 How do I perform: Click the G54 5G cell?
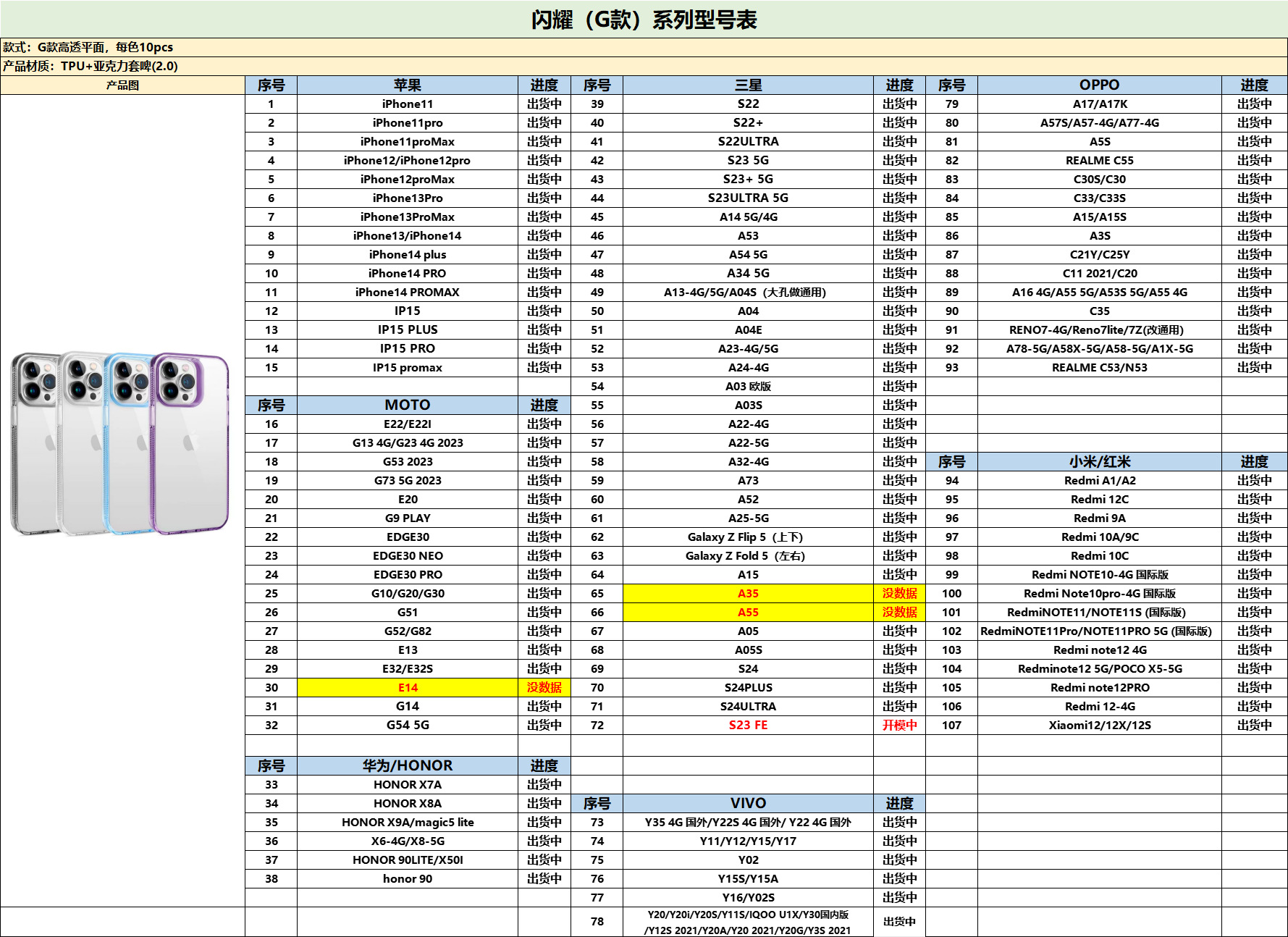(408, 726)
